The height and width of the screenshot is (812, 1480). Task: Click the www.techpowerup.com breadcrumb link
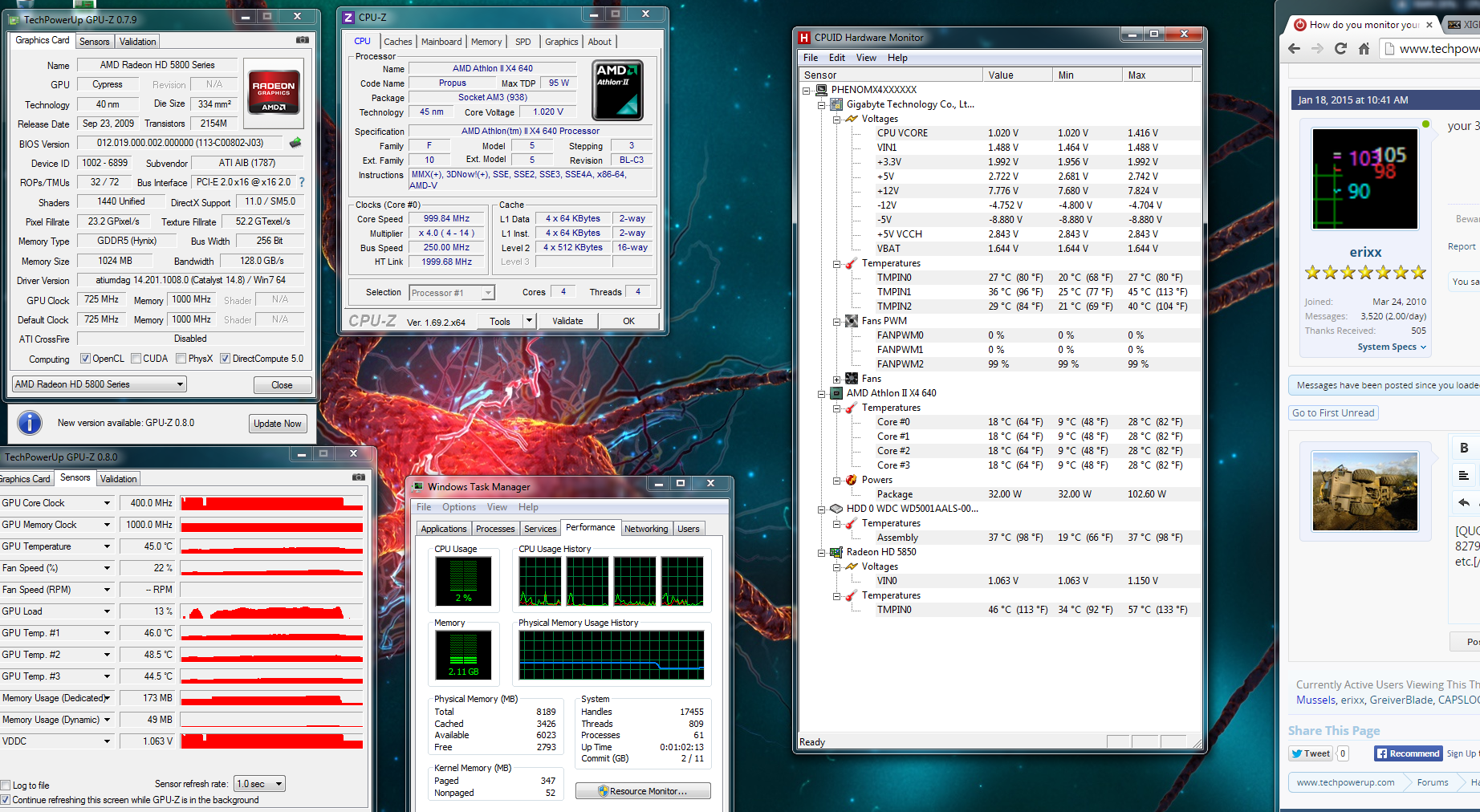(x=1345, y=782)
